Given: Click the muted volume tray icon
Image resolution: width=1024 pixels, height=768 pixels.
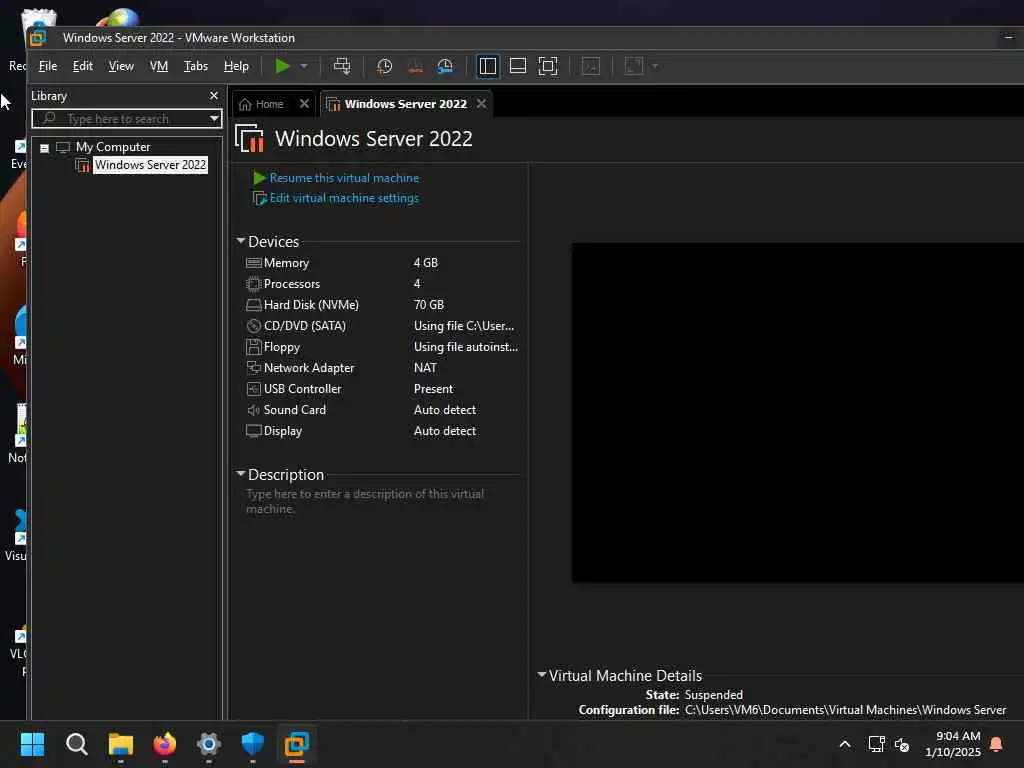Looking at the screenshot, I should (x=902, y=744).
